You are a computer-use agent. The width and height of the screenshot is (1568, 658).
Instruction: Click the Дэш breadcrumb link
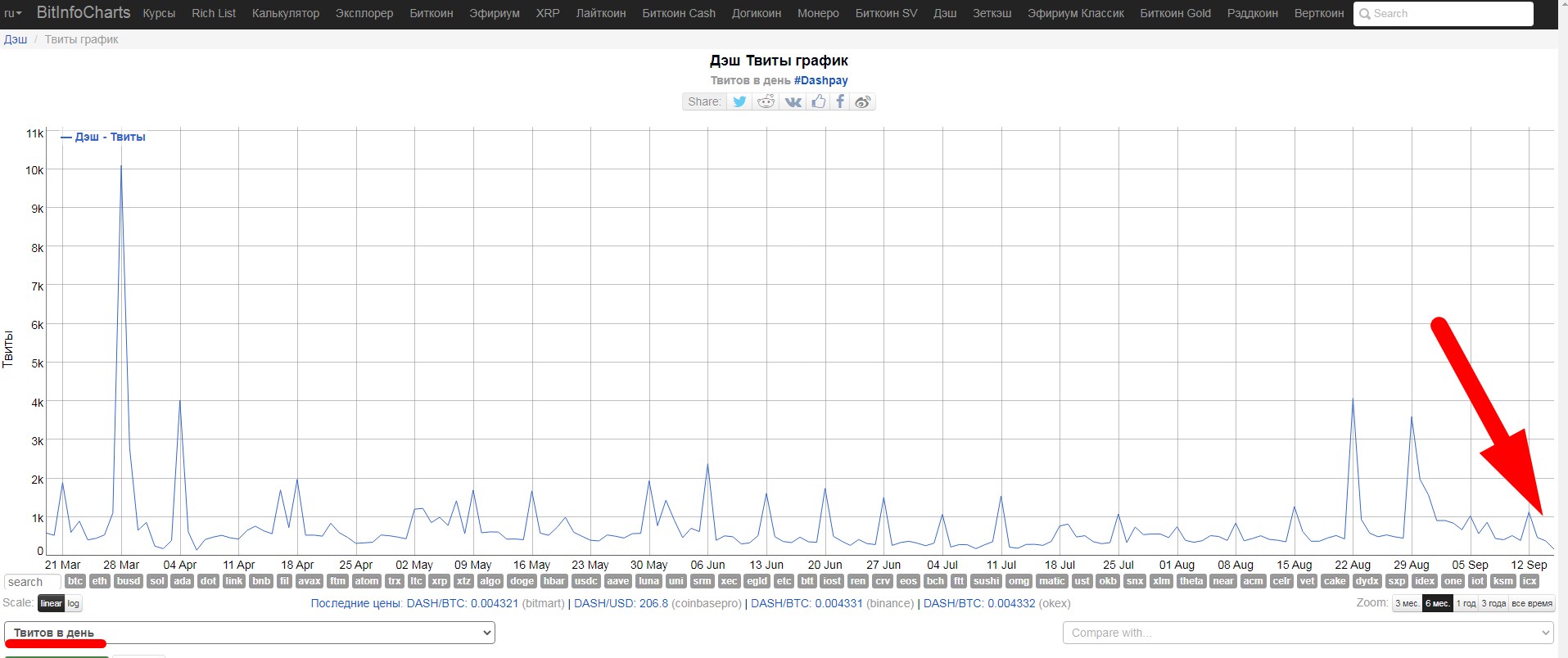click(x=16, y=39)
